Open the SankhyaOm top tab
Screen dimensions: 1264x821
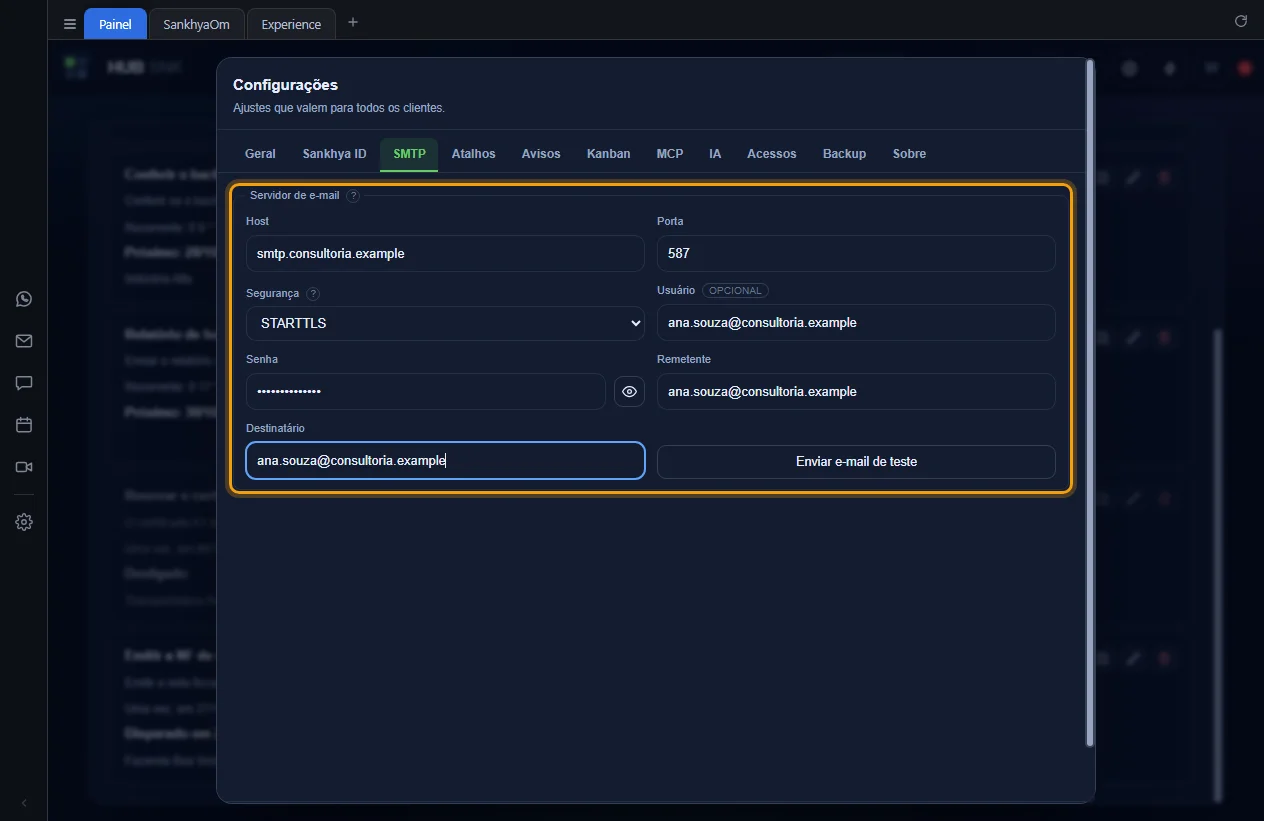tap(196, 24)
